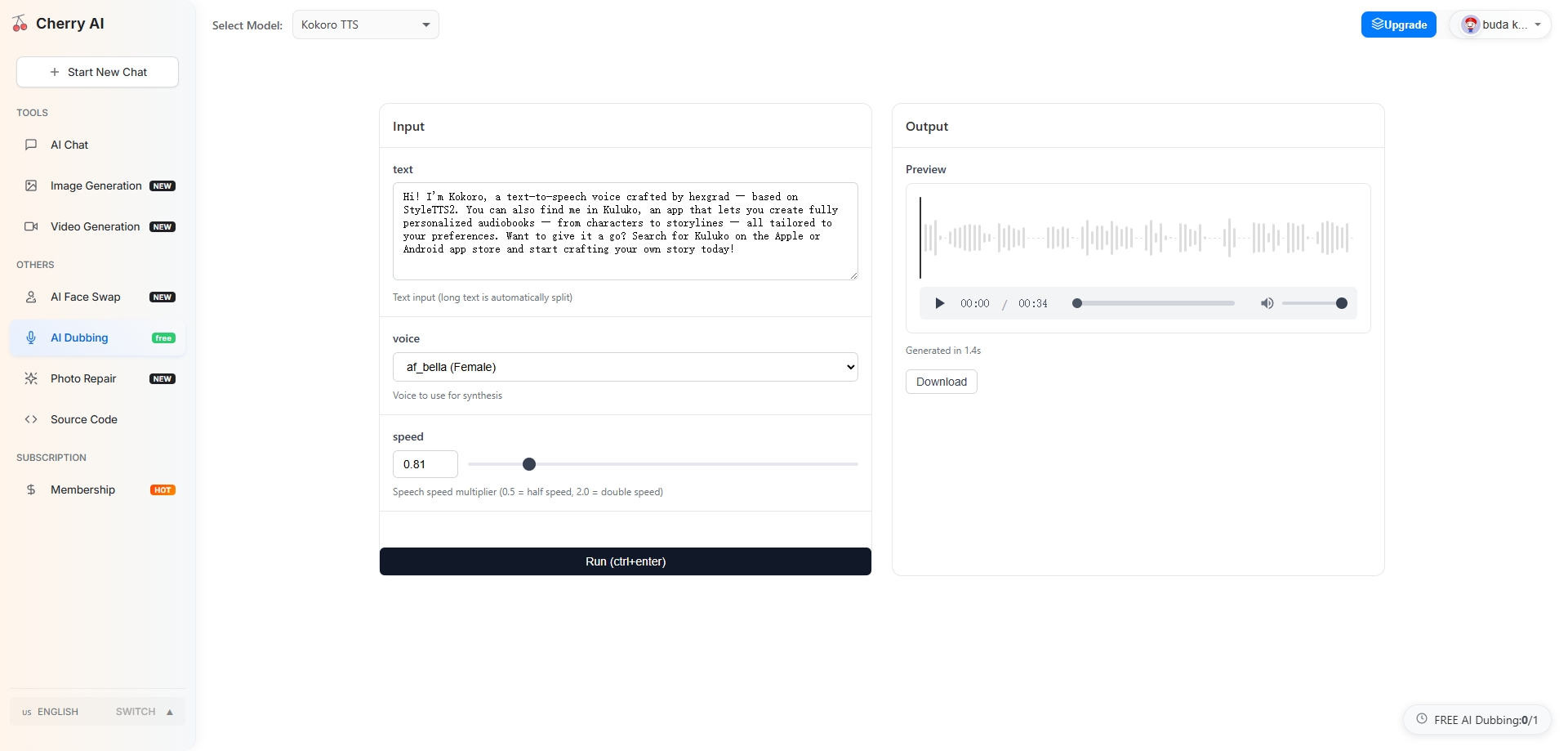The image size is (1568, 751).
Task: Click inside the text input area
Action: pyautogui.click(x=626, y=231)
